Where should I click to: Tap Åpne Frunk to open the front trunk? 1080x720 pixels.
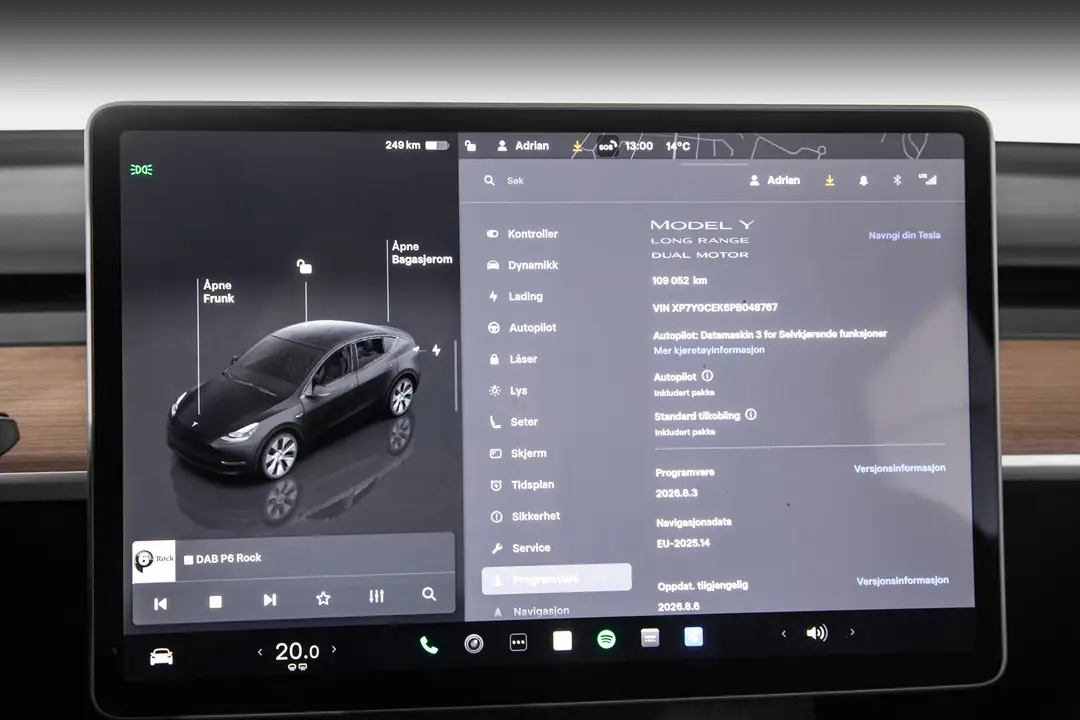pos(218,291)
